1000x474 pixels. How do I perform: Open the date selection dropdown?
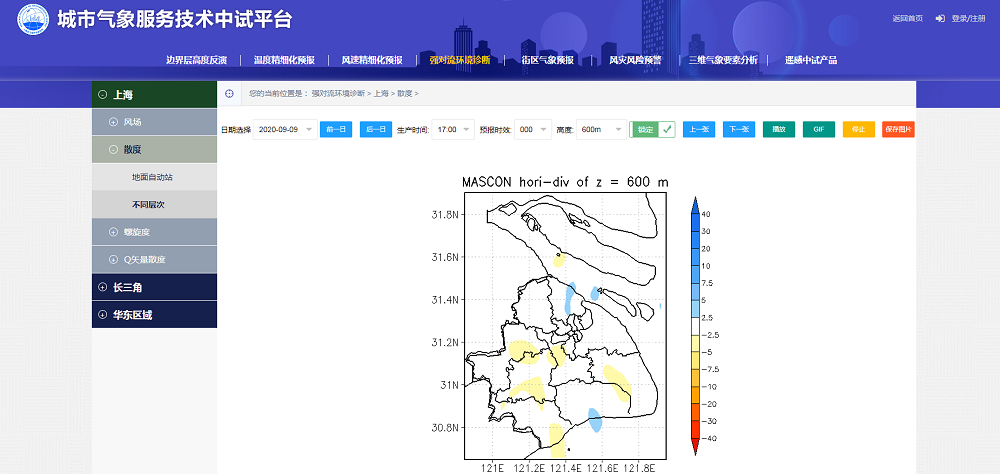click(284, 129)
